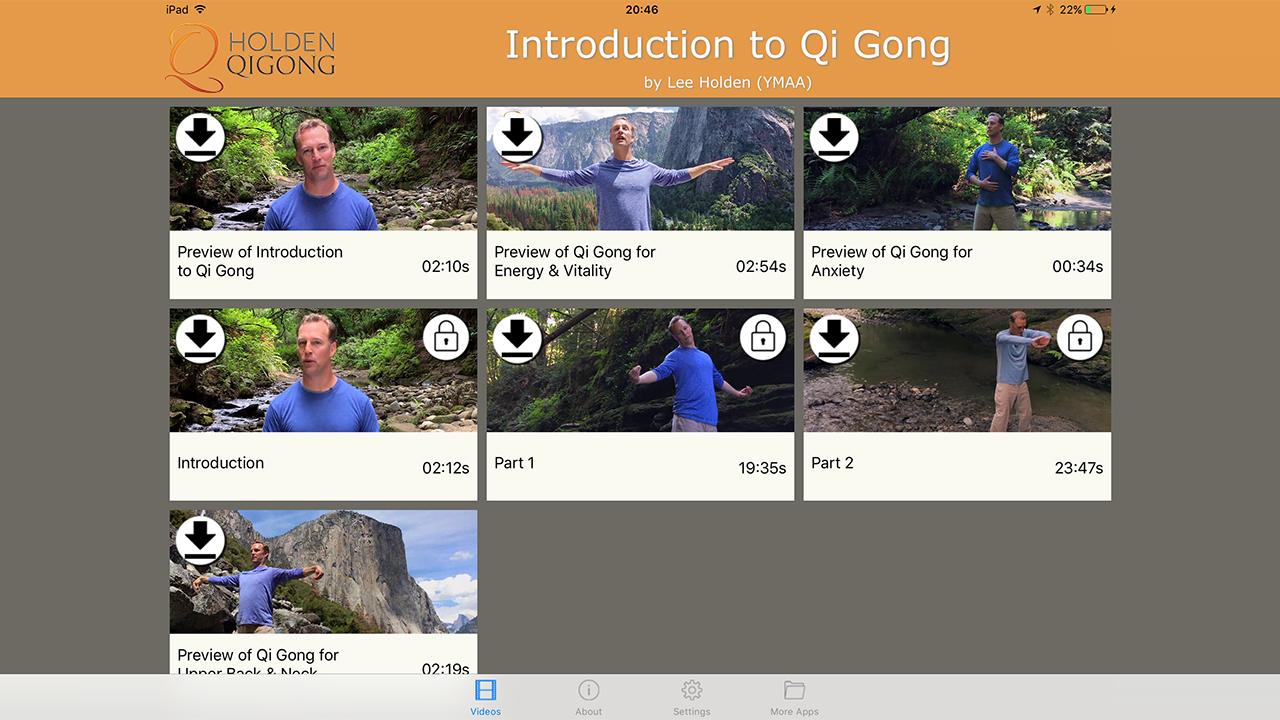
Task: Tap download icon on Introduction video
Action: [200, 339]
